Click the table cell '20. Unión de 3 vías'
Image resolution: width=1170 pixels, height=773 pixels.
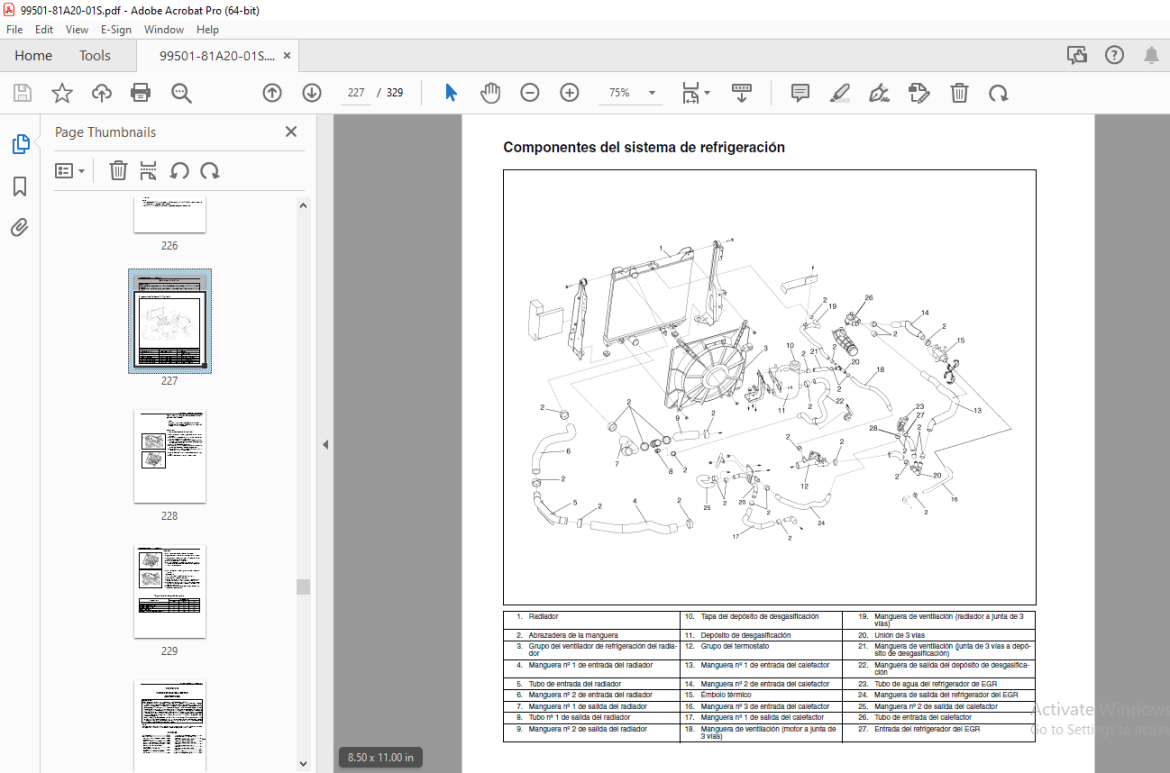(939, 635)
